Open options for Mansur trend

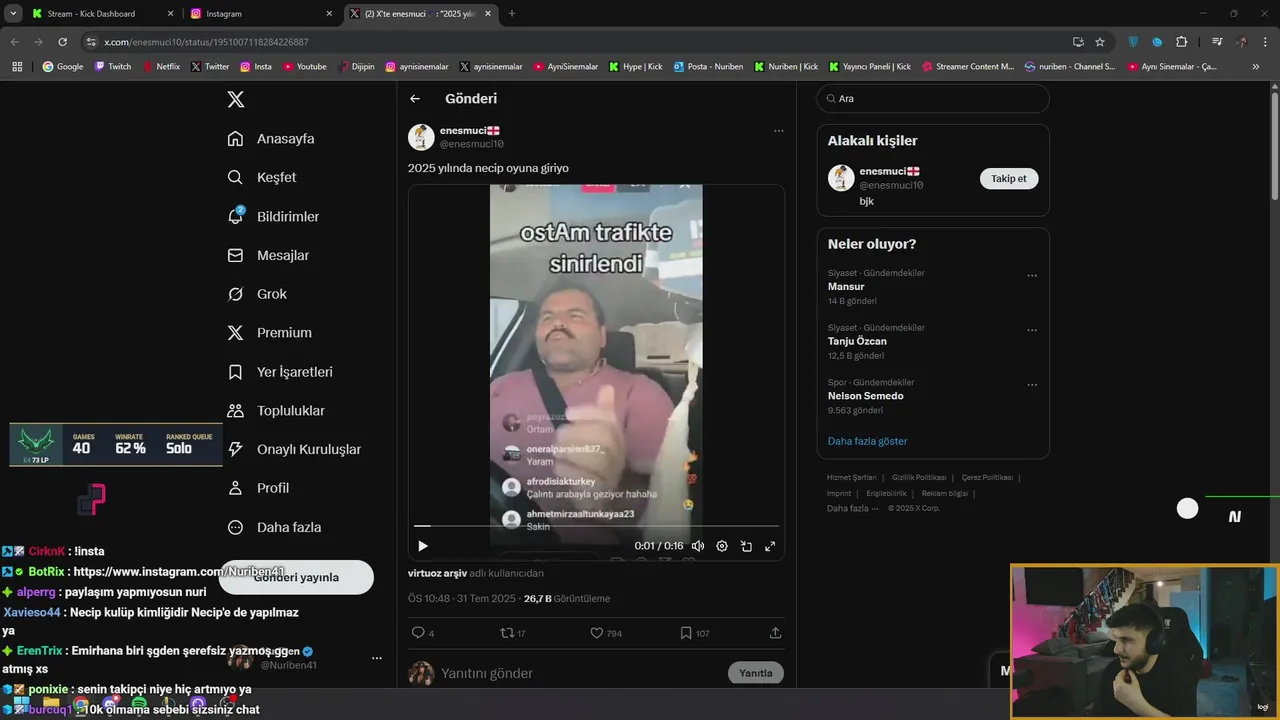pyautogui.click(x=1032, y=276)
